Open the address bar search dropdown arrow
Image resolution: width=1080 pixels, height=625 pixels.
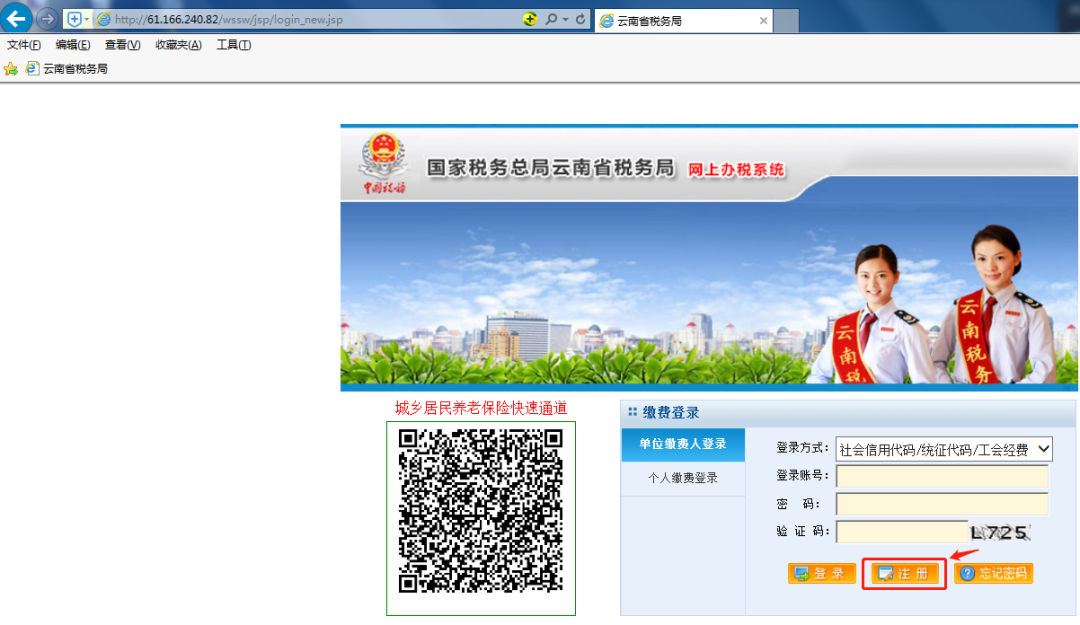pos(565,19)
